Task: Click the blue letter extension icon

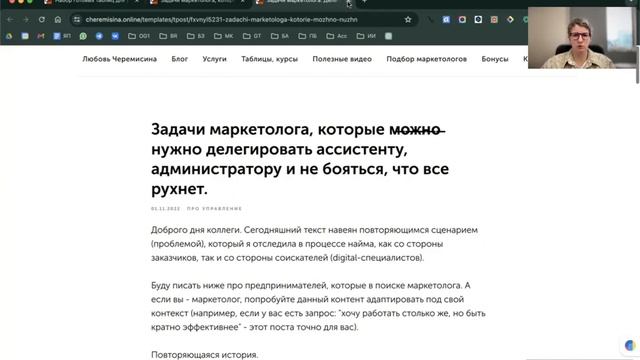Action: pyautogui.click(x=446, y=20)
